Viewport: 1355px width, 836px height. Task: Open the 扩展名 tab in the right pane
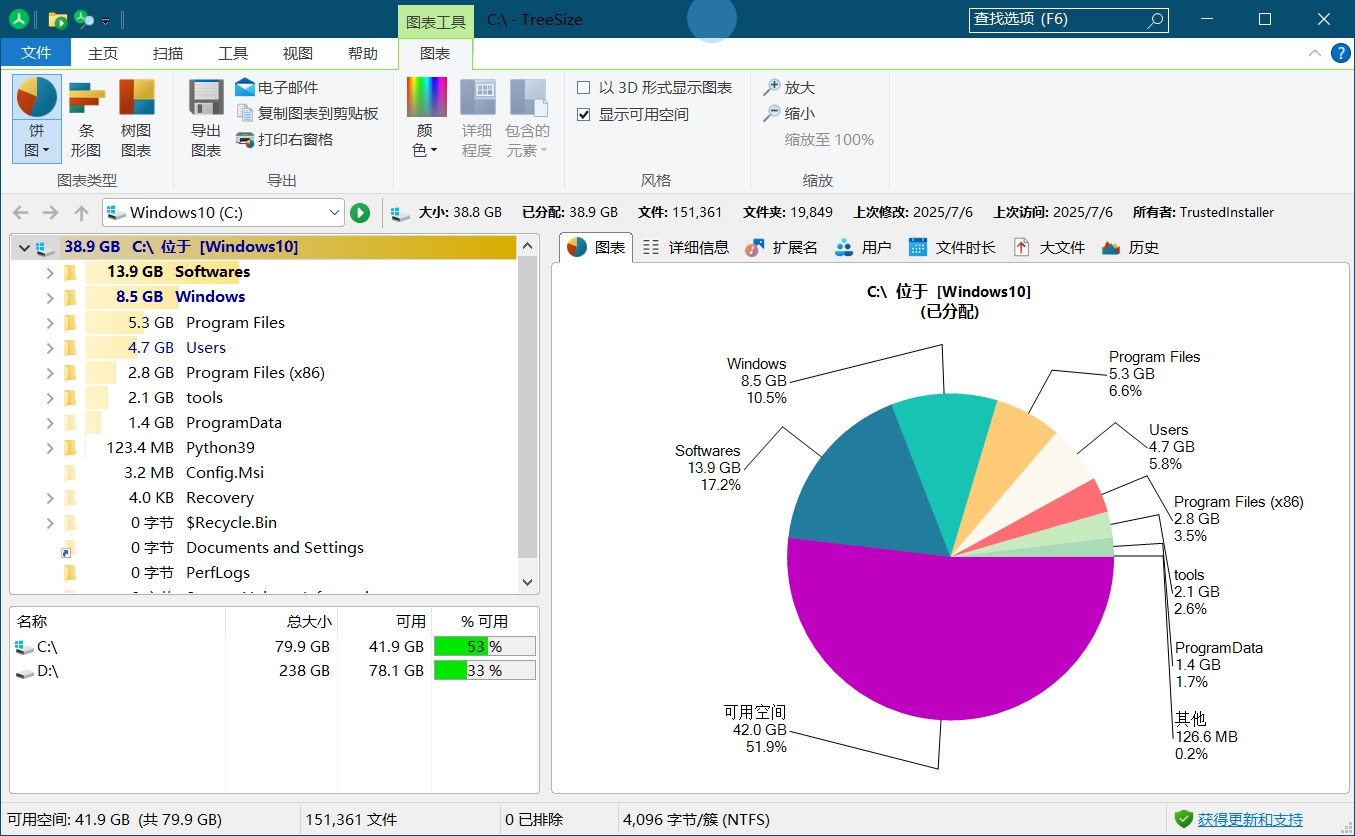click(795, 247)
